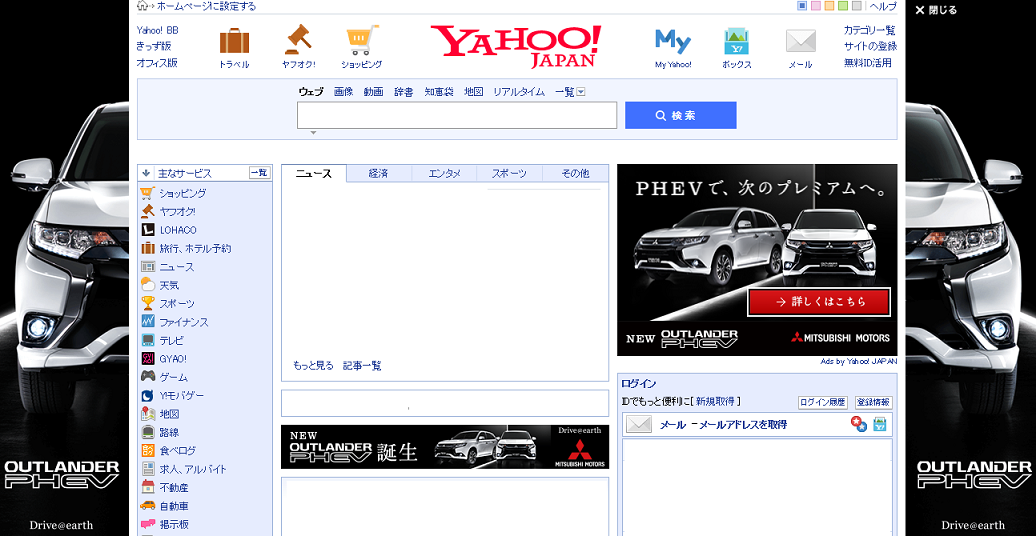Click the small triangle below the search box
The height and width of the screenshot is (536, 1036).
[313, 133]
